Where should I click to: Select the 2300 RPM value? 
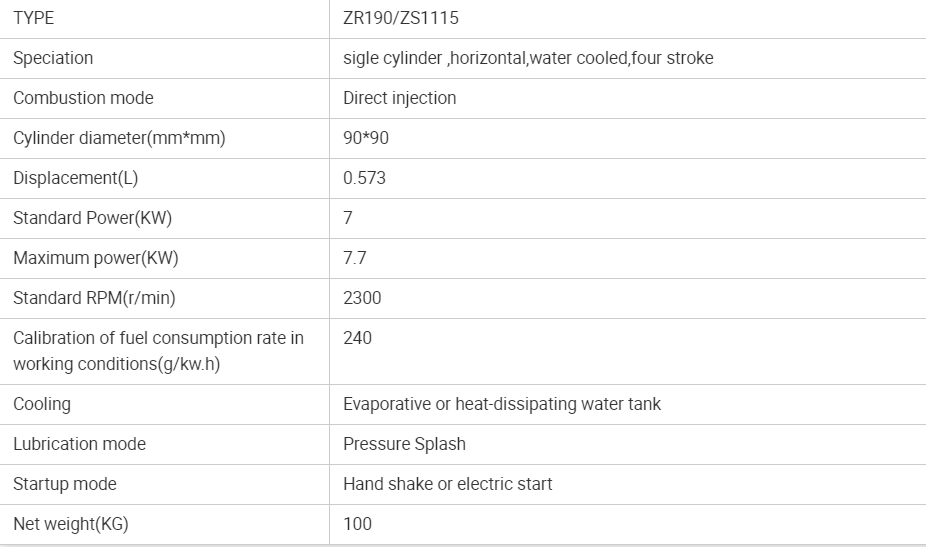pyautogui.click(x=362, y=298)
